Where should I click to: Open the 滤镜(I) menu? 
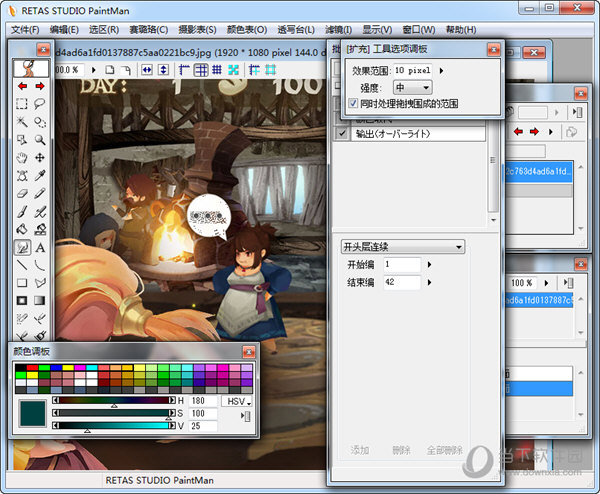339,30
